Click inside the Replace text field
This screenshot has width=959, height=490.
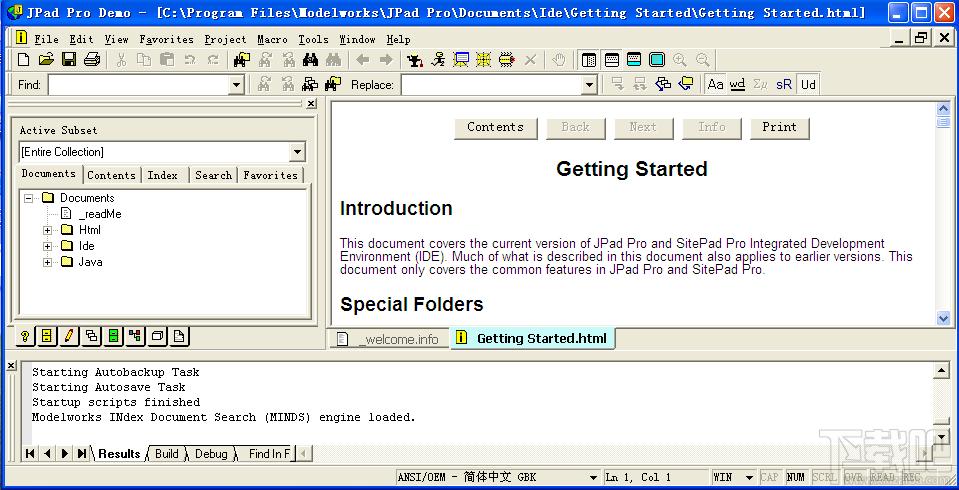click(492, 85)
